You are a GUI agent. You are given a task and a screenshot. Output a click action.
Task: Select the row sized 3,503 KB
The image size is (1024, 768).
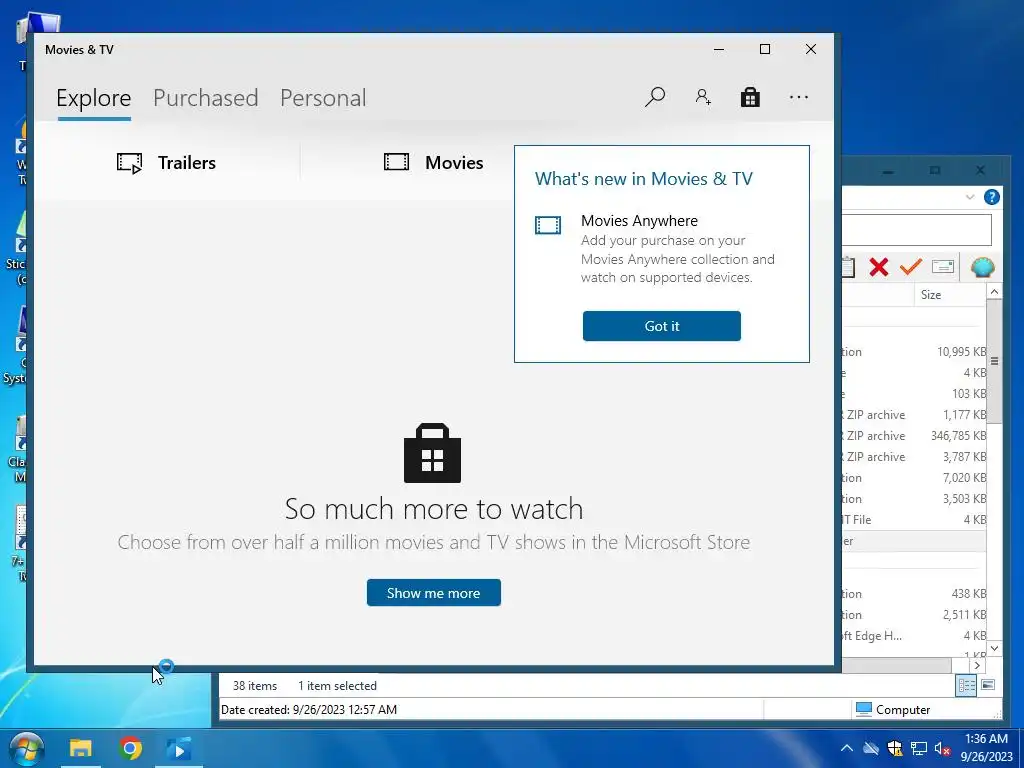(914, 499)
